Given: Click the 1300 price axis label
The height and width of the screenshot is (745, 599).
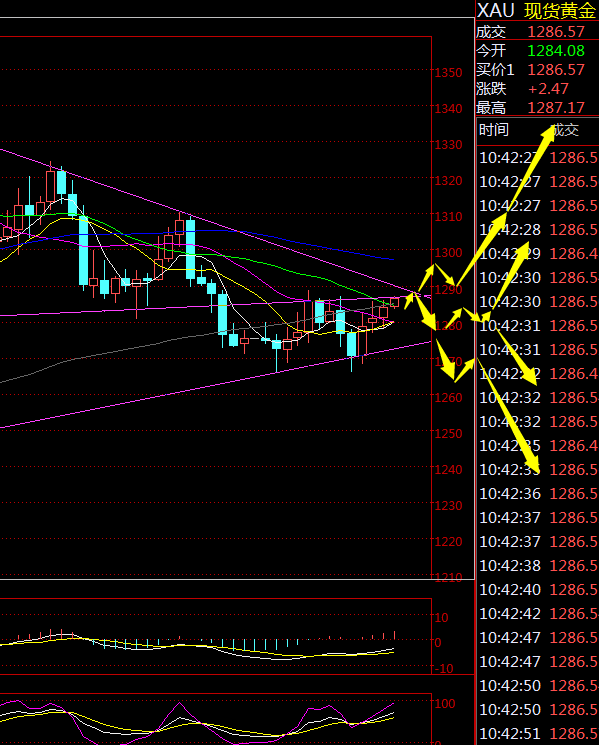Looking at the screenshot, I should [448, 253].
